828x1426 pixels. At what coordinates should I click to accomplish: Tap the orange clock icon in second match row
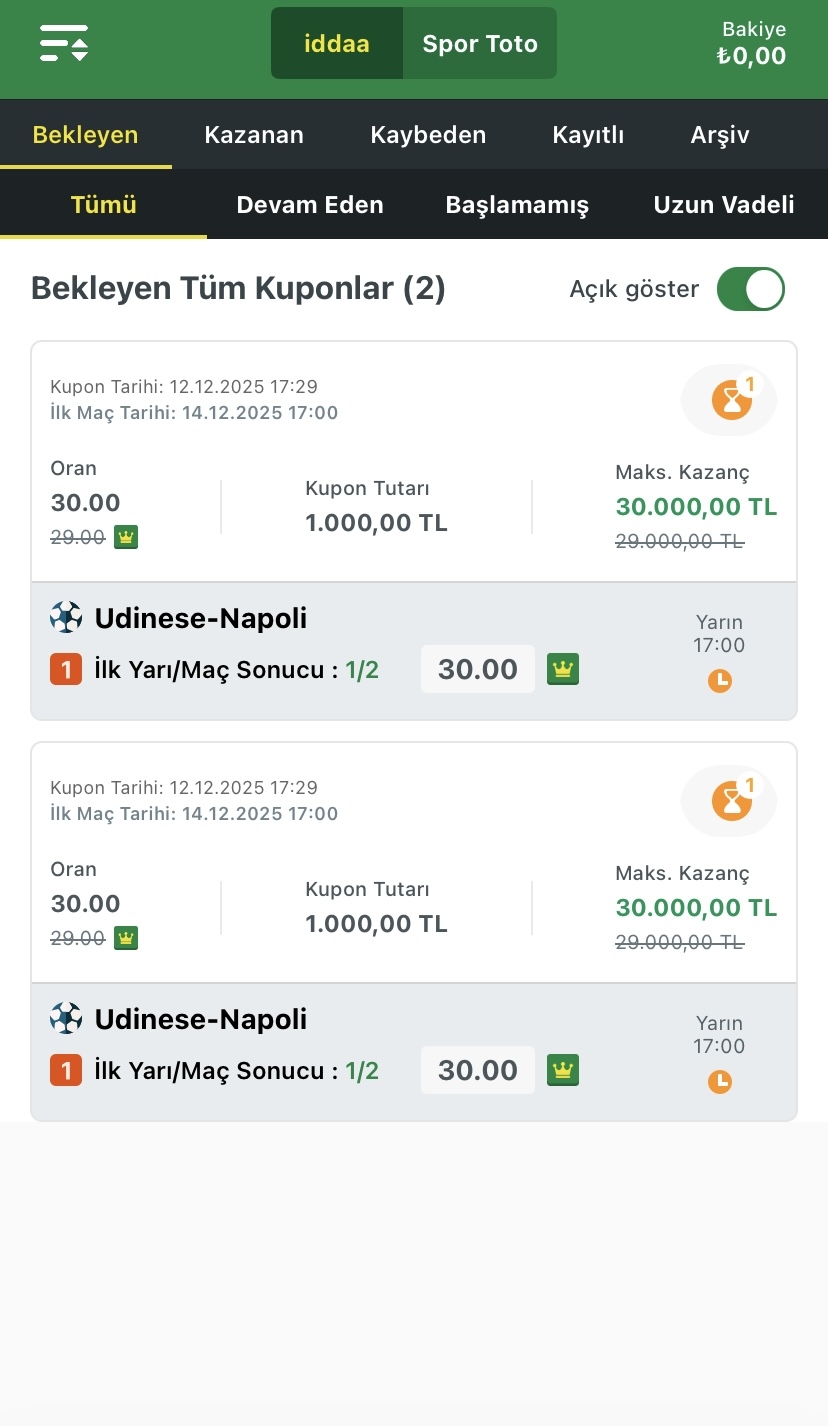720,1081
